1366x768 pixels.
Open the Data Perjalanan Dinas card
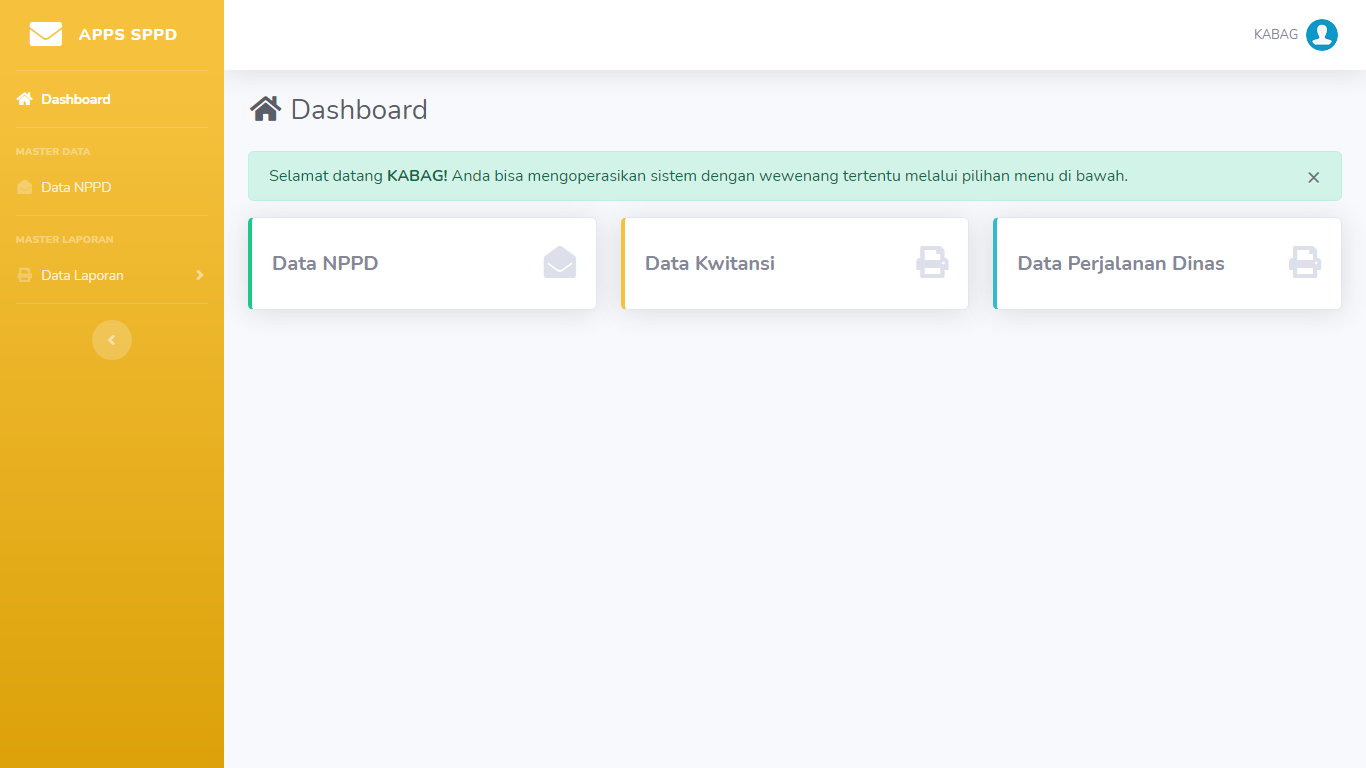coord(1167,263)
